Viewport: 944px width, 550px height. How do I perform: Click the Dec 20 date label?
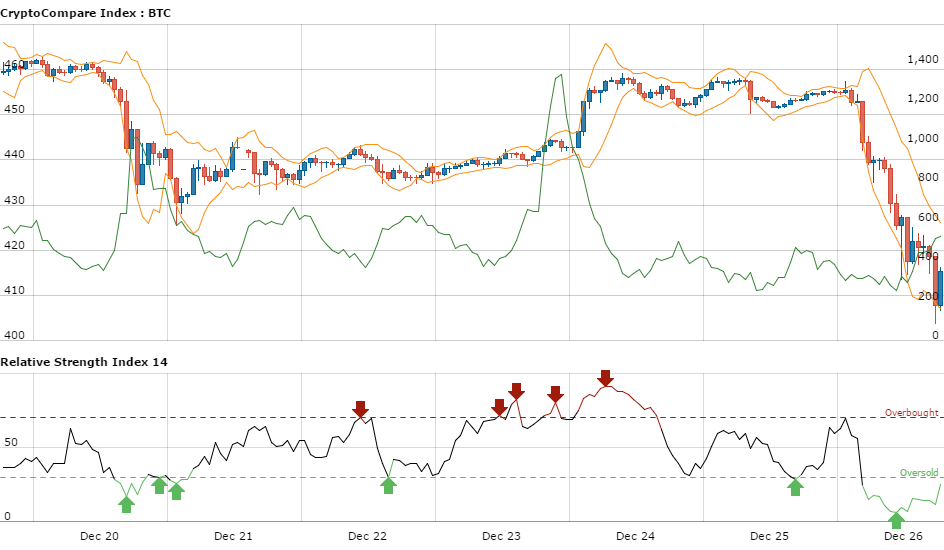[99, 537]
